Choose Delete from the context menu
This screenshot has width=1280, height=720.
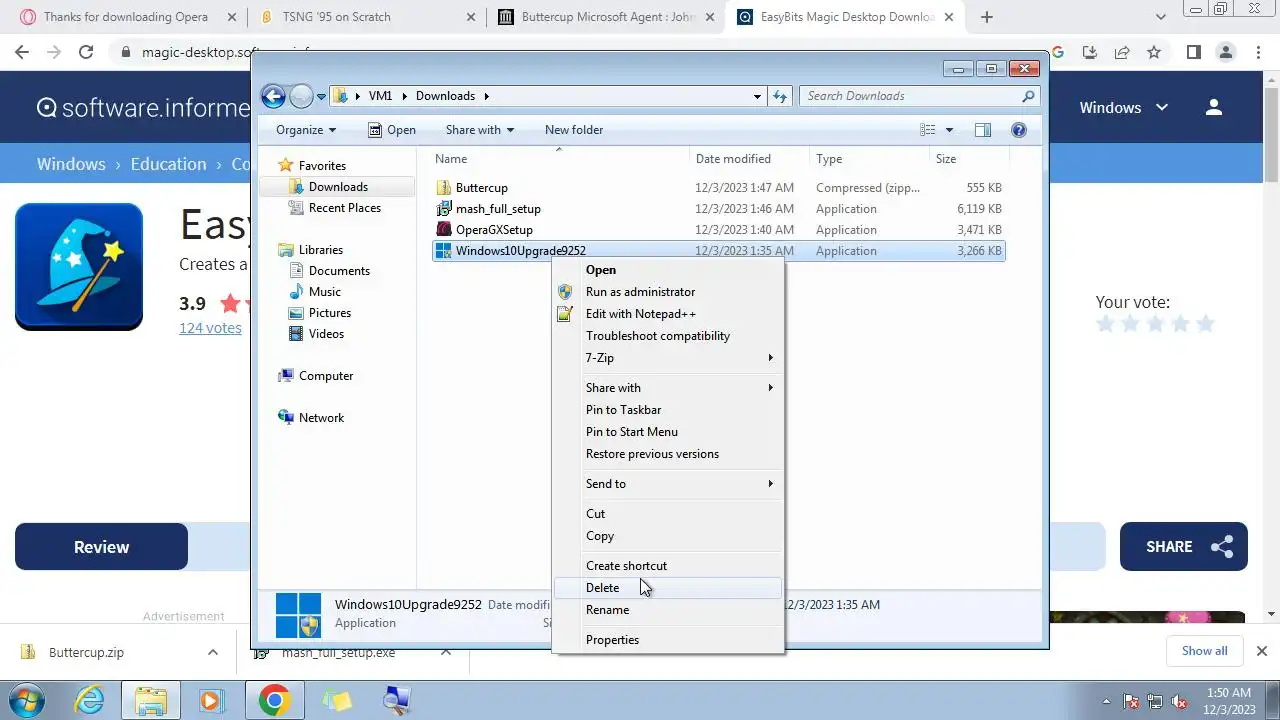(668, 588)
